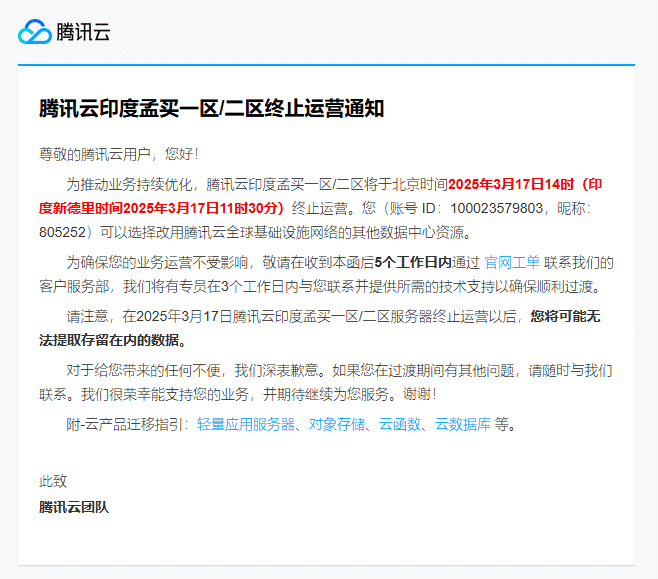Viewport: 658px width, 579px height.
Task: Click the nickname 805252
Action: tap(62, 232)
